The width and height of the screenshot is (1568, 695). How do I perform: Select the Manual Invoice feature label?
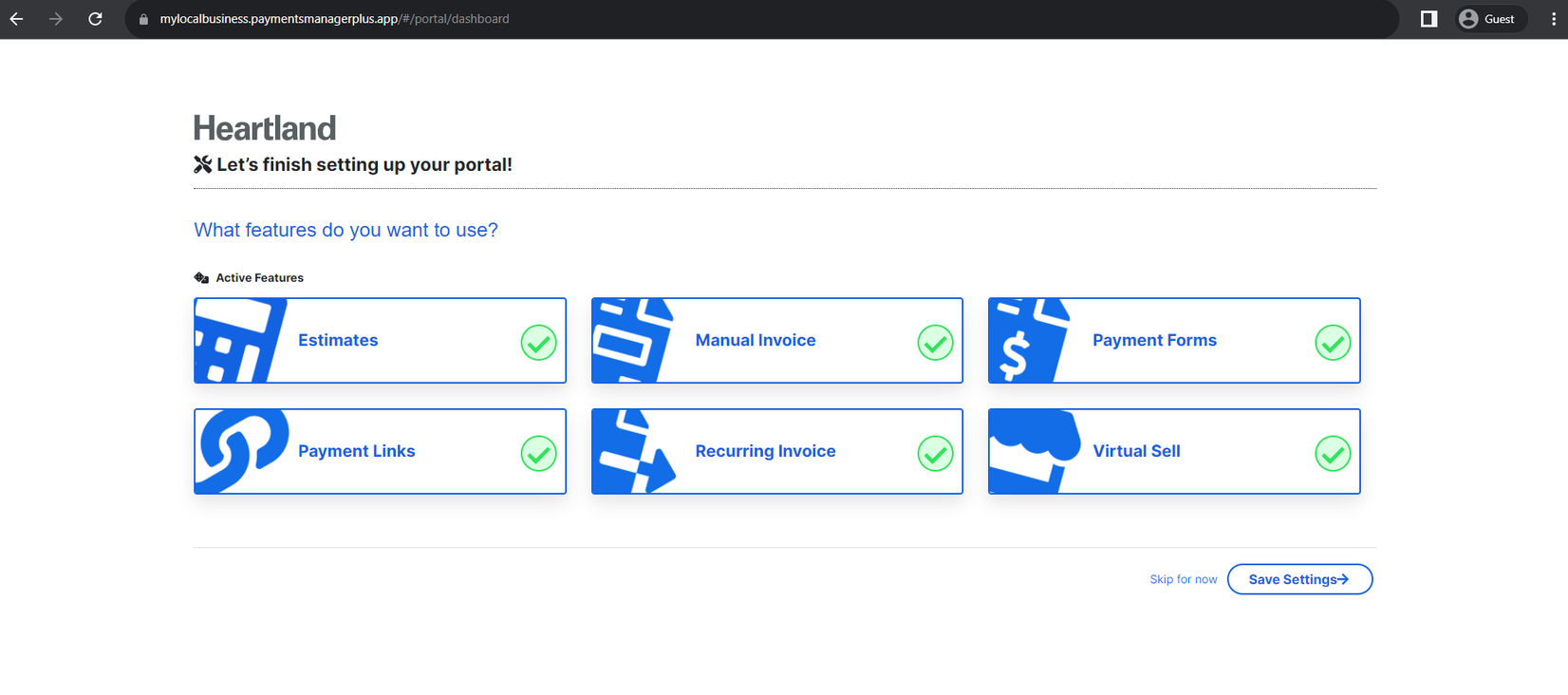756,340
